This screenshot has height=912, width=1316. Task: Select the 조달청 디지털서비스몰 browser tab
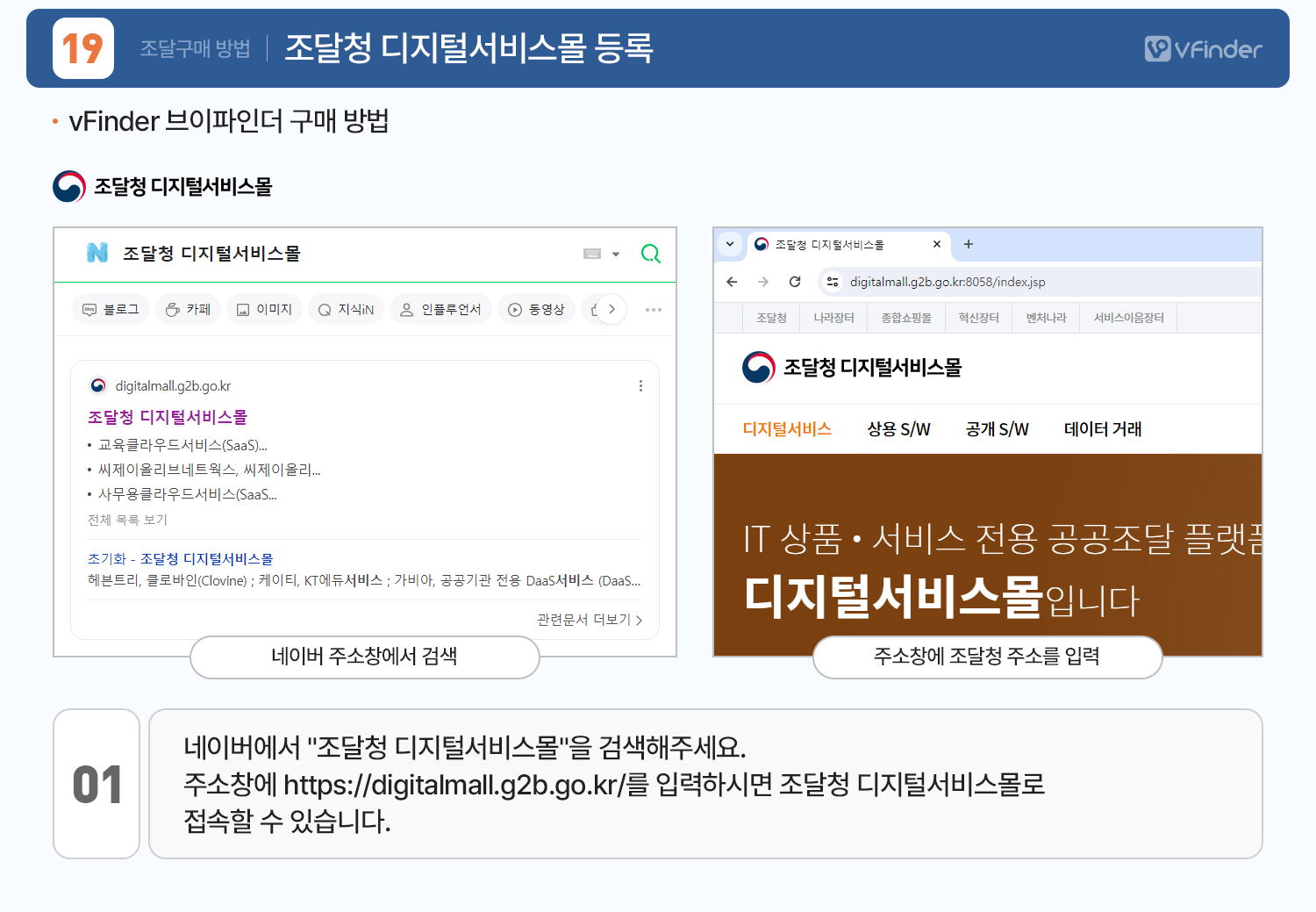[x=848, y=245]
